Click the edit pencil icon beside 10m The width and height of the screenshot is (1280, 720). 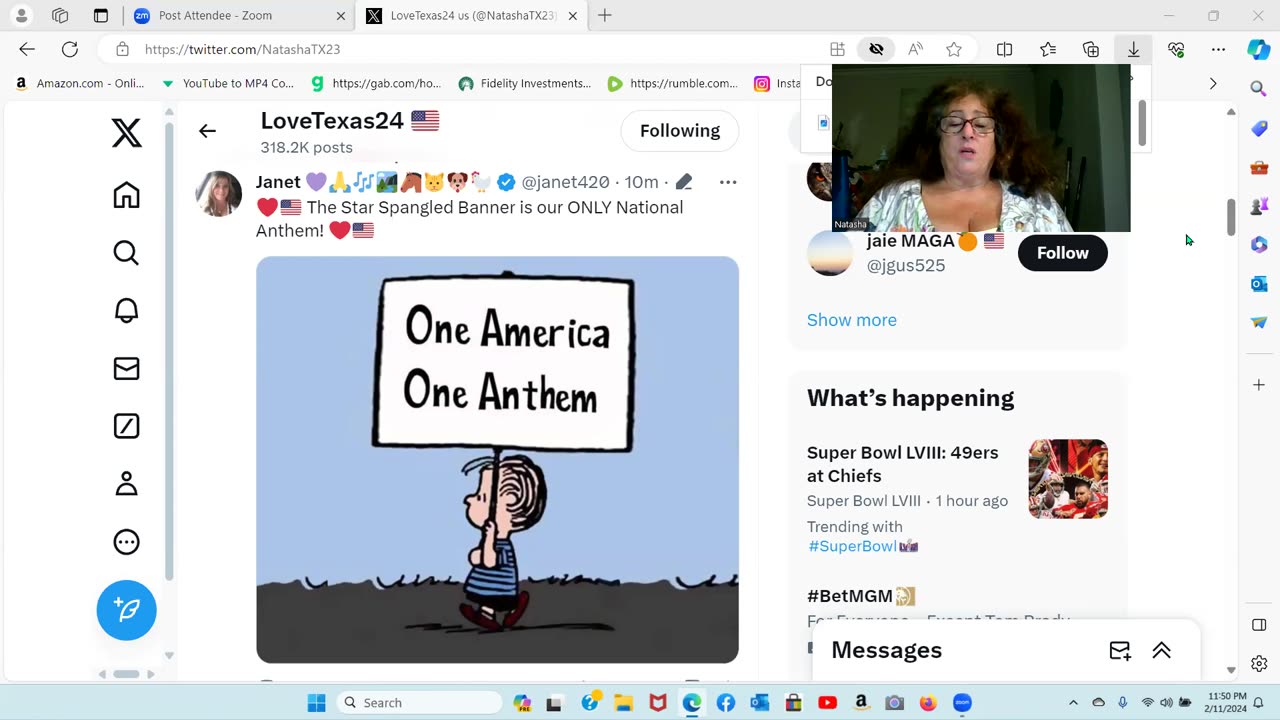pyautogui.click(x=684, y=182)
